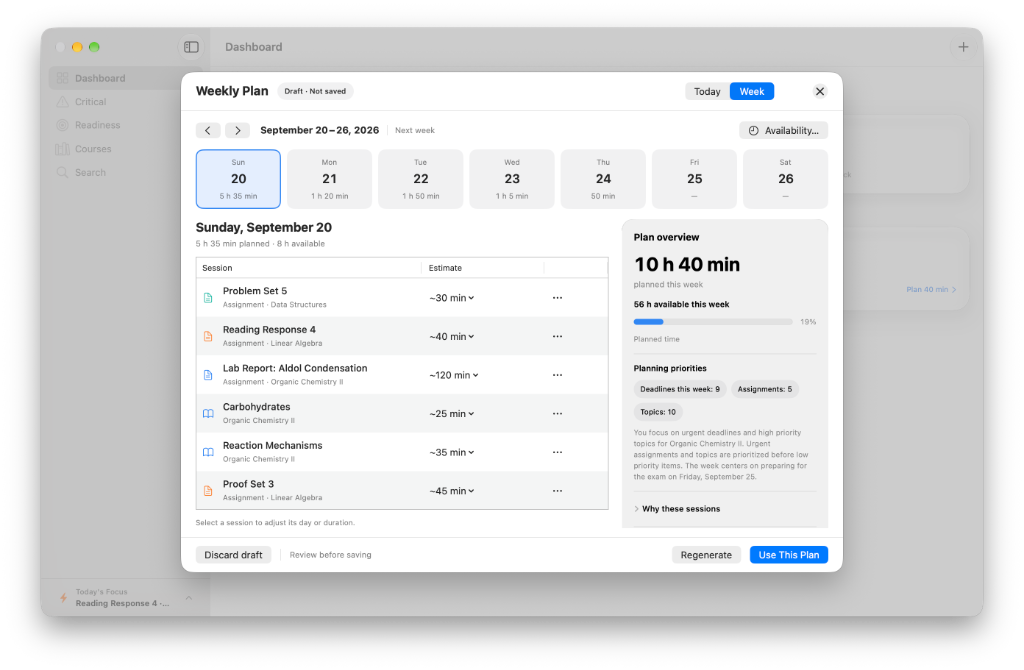The height and width of the screenshot is (670, 1024).
Task: Click the Topics: 10 chip
Action: 658,412
